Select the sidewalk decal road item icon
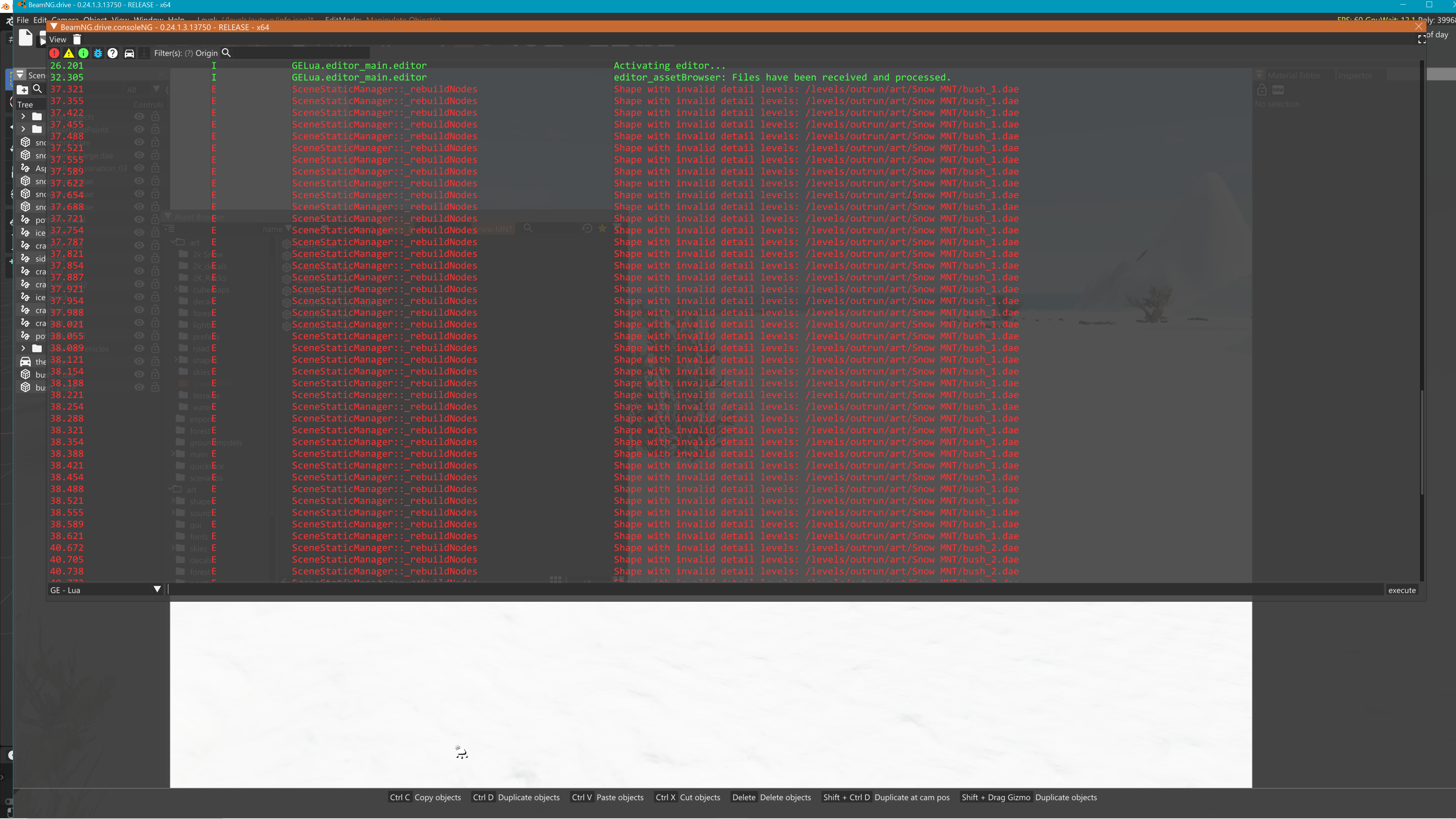The image size is (1456, 819). (25, 258)
